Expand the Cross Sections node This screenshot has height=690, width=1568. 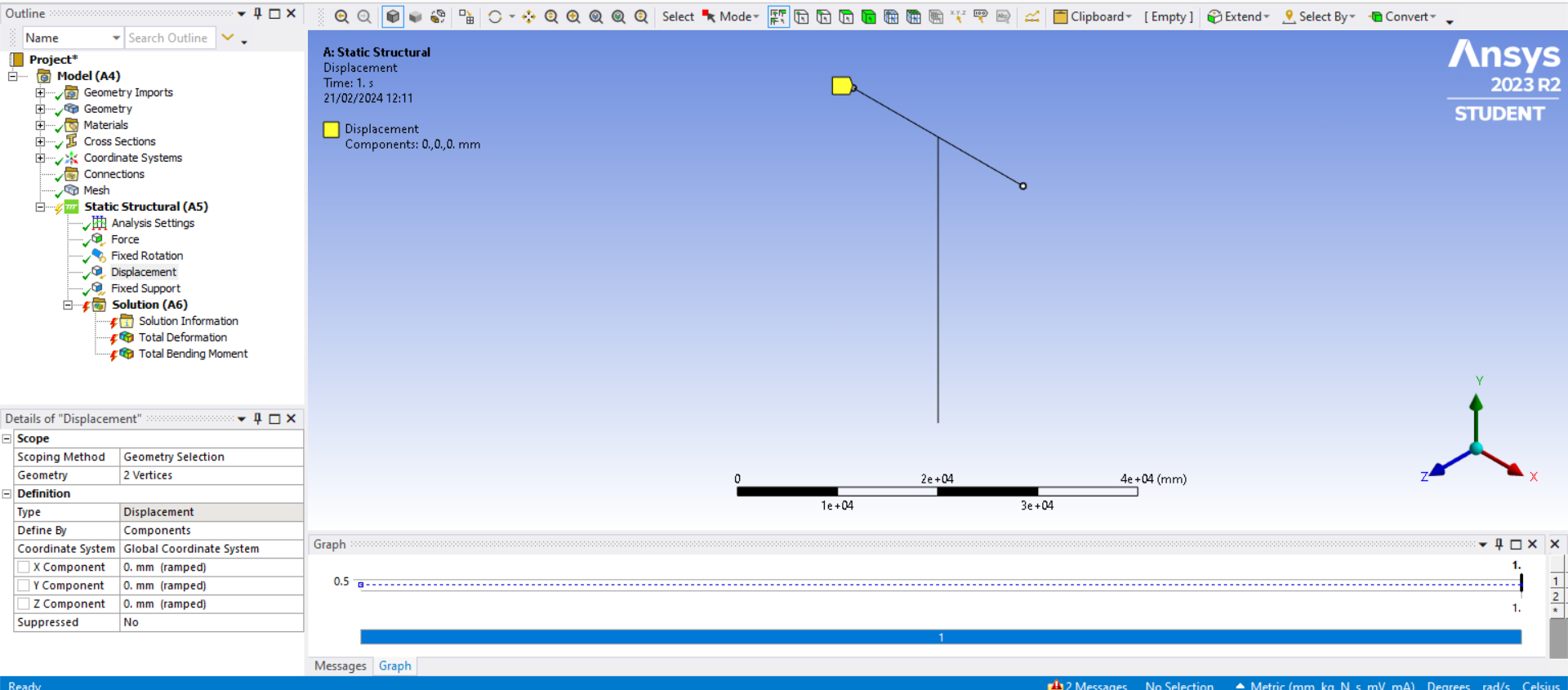click(x=40, y=141)
